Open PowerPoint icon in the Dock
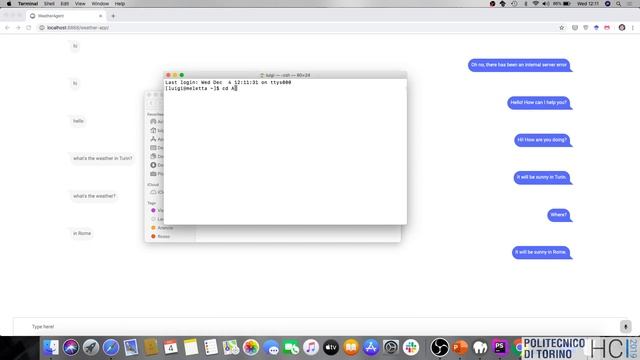Image resolution: width=640 pixels, height=360 pixels. (460, 347)
